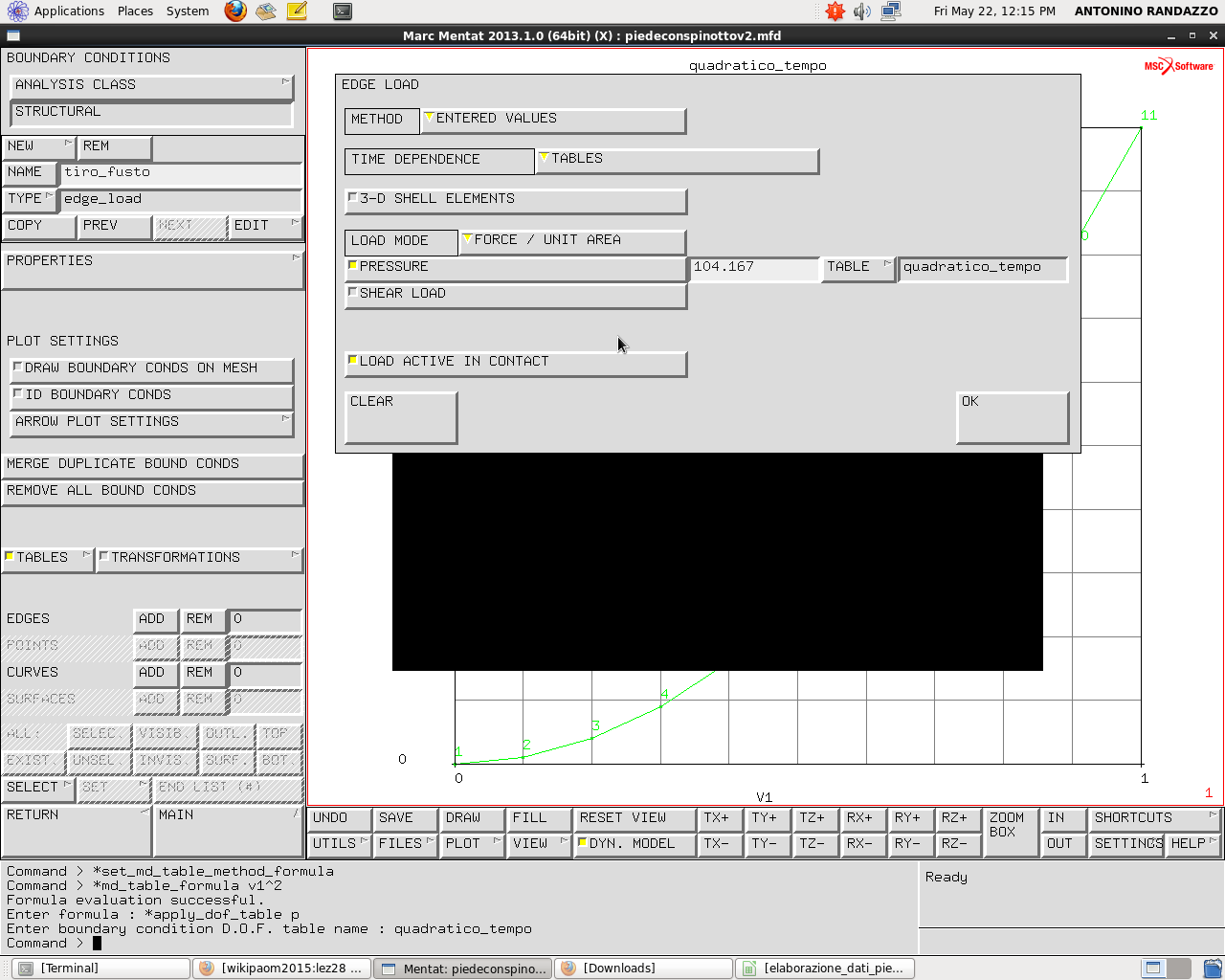Open the LOAD MODE Force / Unit Area dropdown
Viewport: 1225px width, 980px height.
point(572,241)
